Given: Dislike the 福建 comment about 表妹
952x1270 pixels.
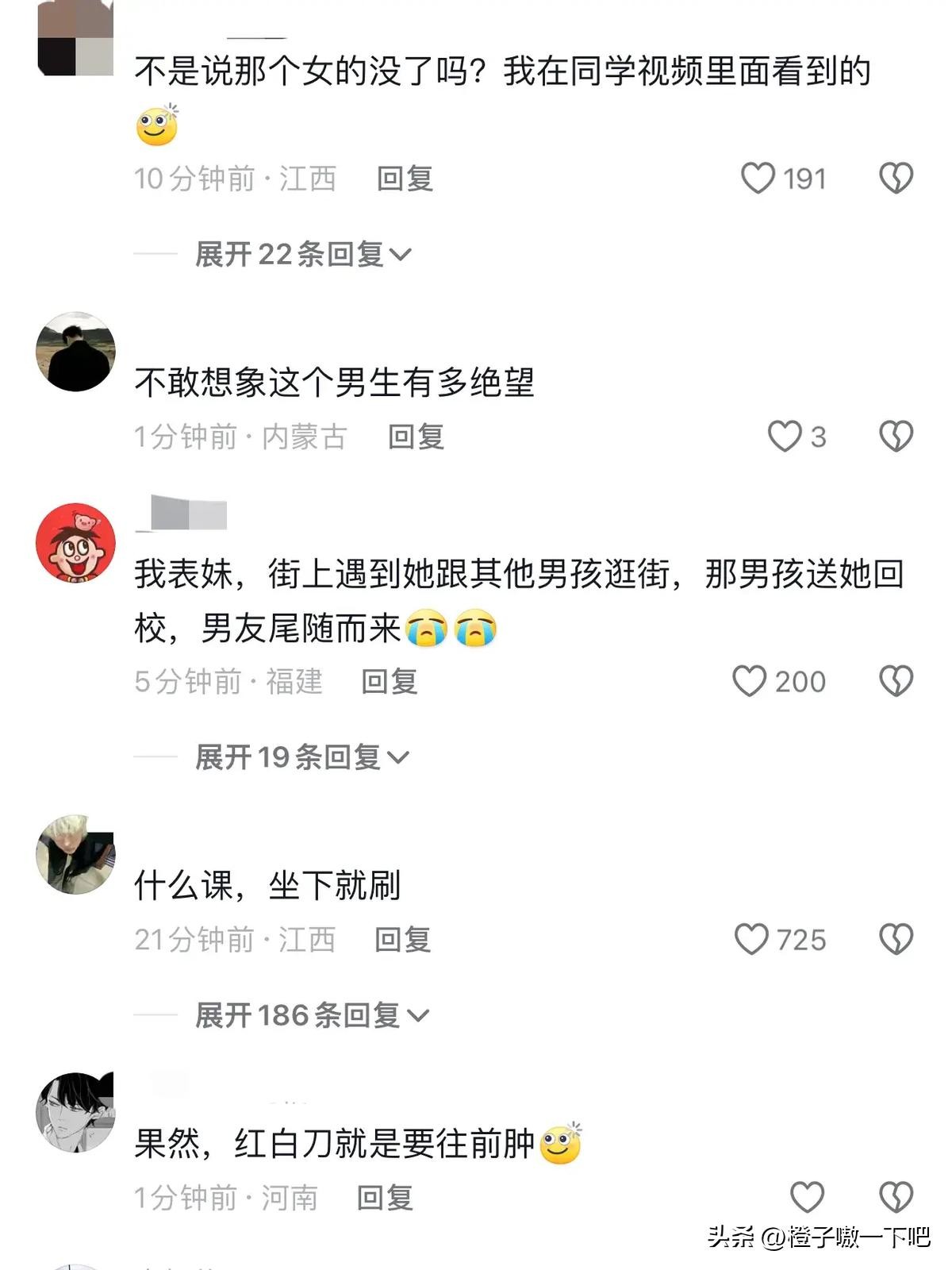Looking at the screenshot, I should [896, 681].
